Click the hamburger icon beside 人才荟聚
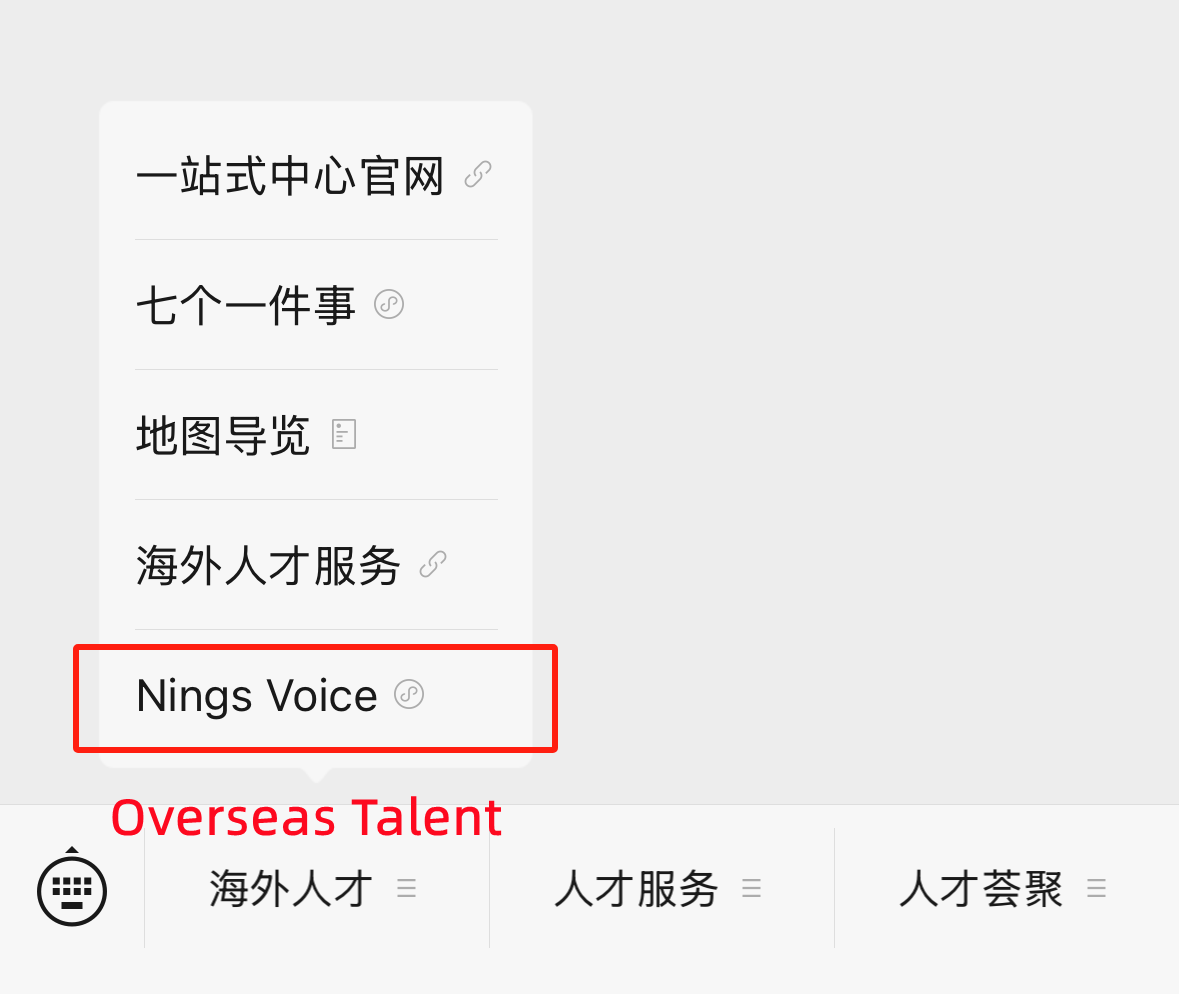This screenshot has width=1179, height=994. tap(1096, 886)
